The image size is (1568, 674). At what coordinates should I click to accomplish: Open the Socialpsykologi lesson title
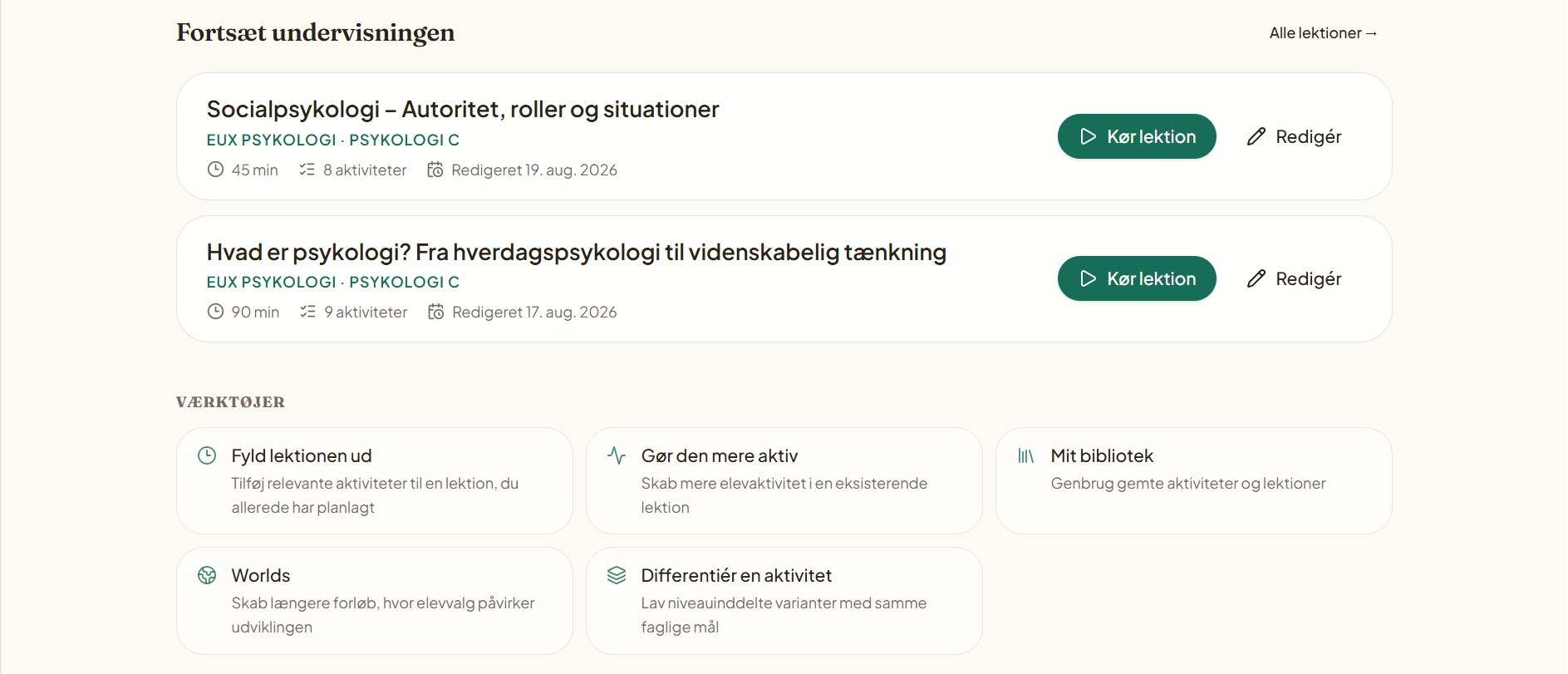tap(463, 109)
